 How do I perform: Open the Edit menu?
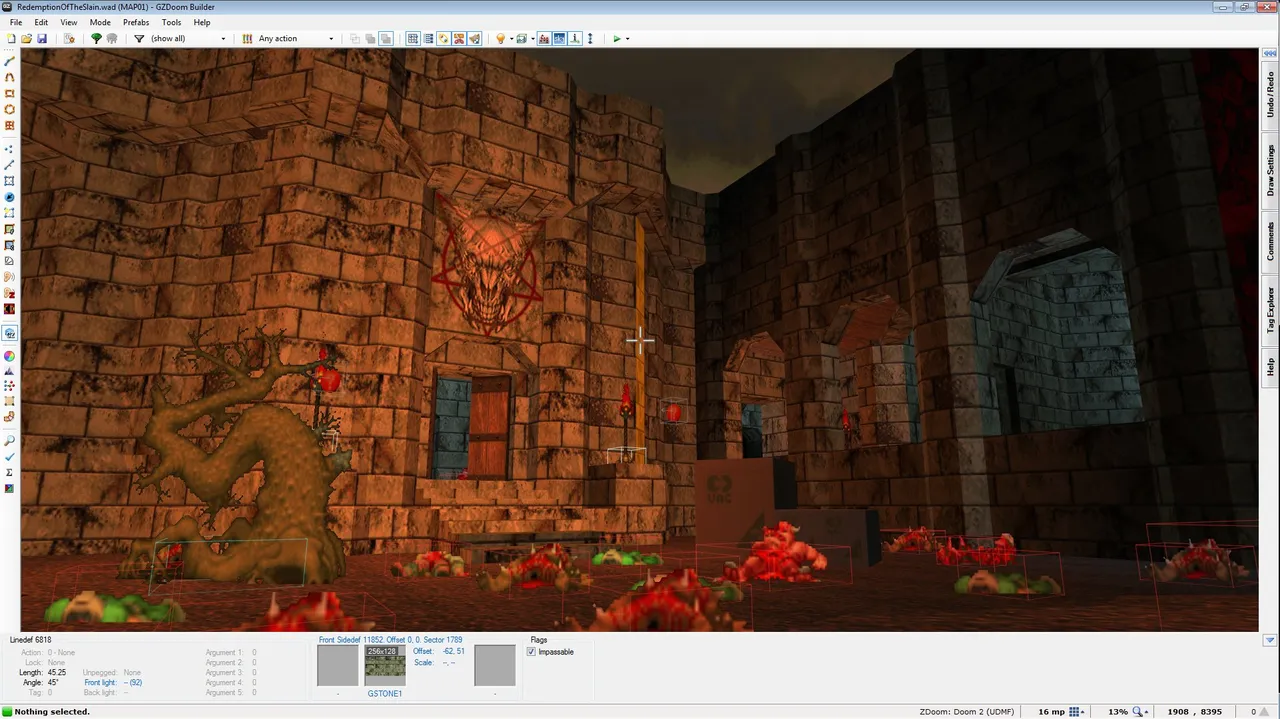coord(41,22)
